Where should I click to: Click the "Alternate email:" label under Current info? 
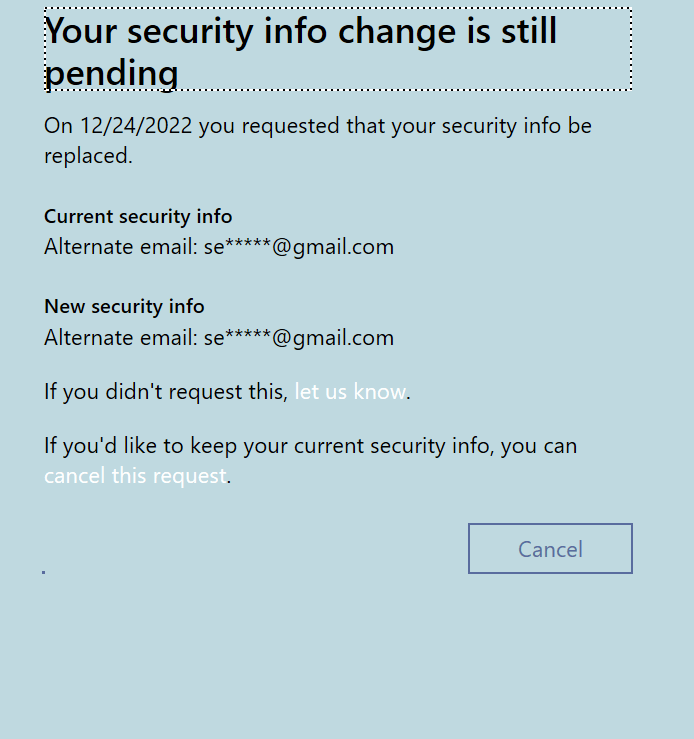coord(121,247)
